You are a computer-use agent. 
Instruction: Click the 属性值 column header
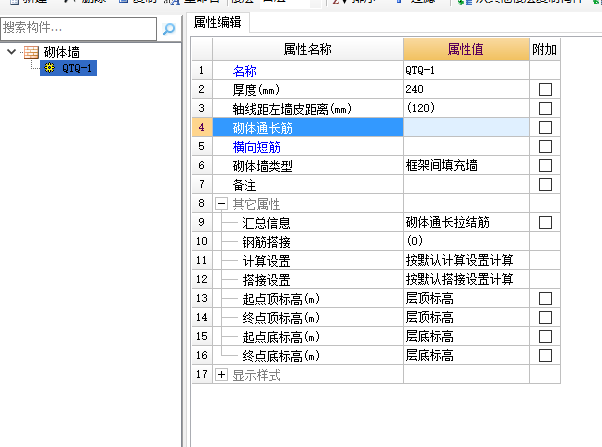(466, 49)
